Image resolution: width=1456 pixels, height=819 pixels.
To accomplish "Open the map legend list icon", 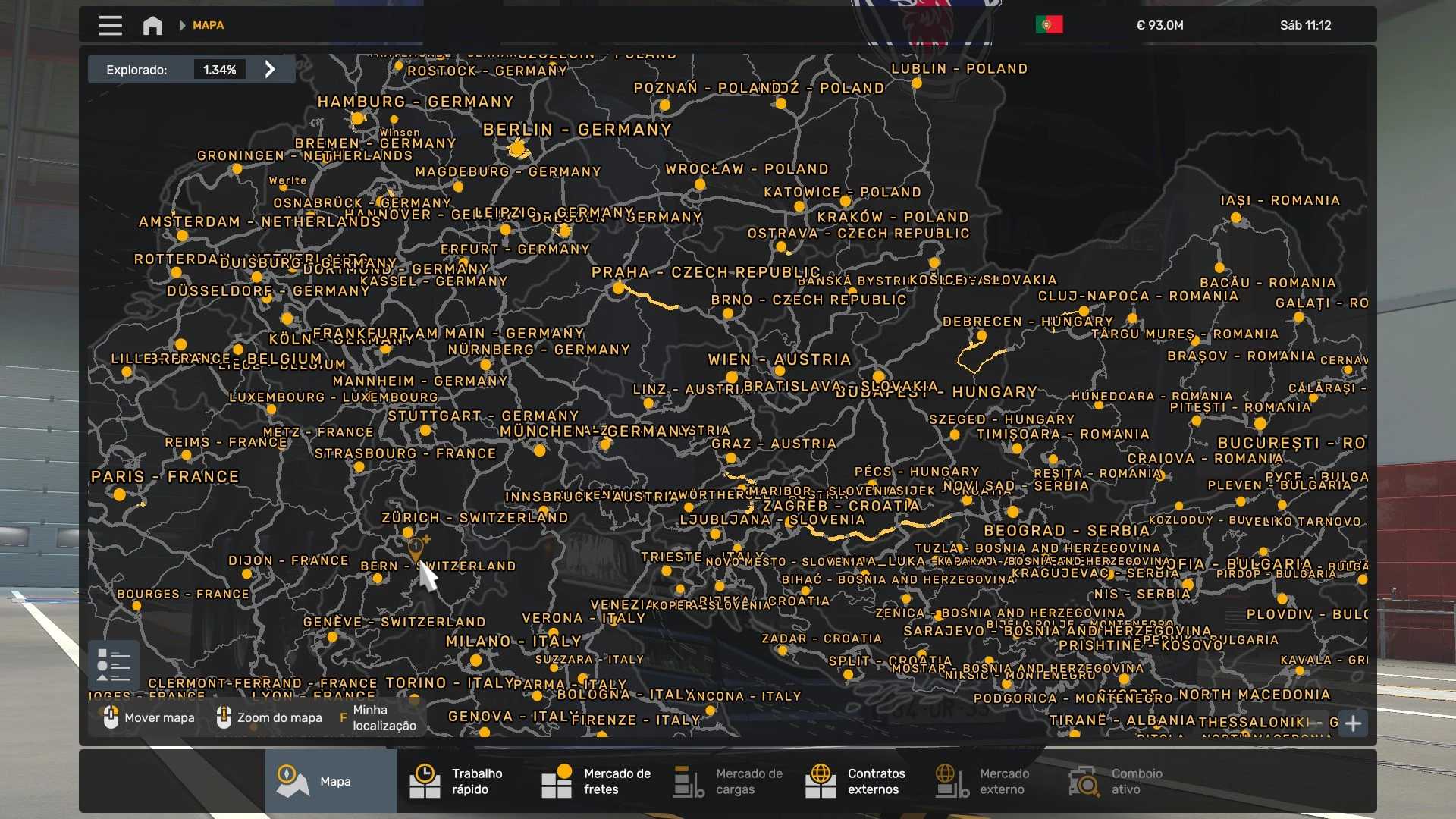I will click(114, 665).
